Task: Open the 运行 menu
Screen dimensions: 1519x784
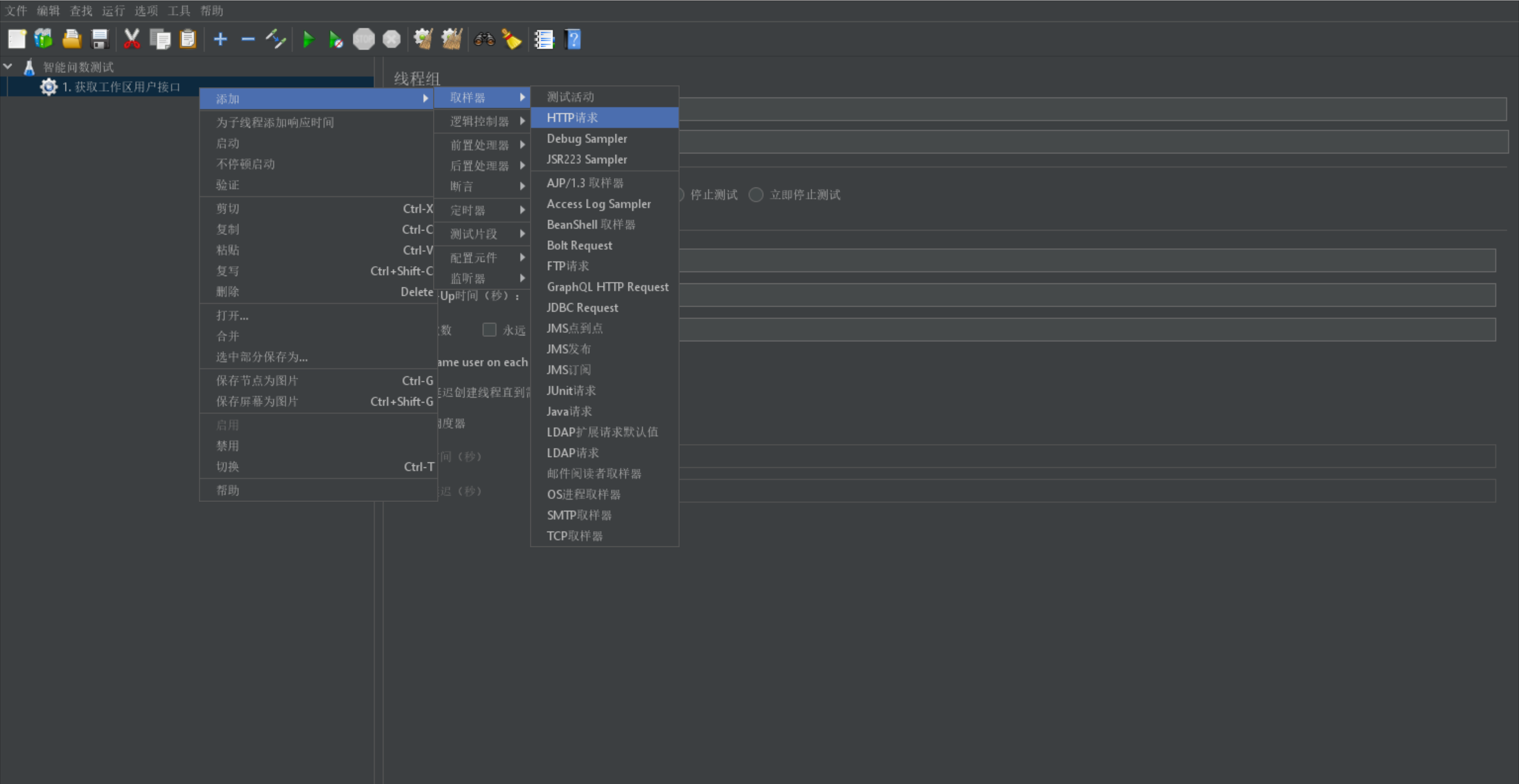Action: [113, 11]
